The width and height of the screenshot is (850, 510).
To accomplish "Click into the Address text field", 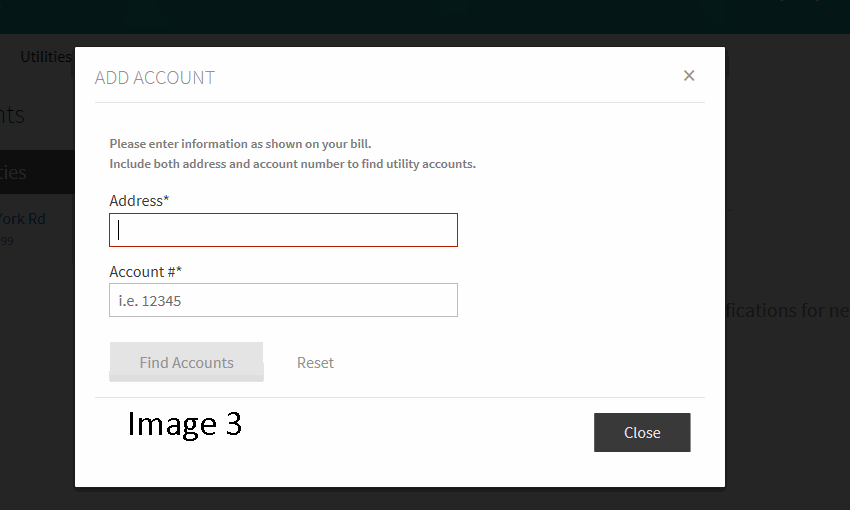I will [x=283, y=230].
